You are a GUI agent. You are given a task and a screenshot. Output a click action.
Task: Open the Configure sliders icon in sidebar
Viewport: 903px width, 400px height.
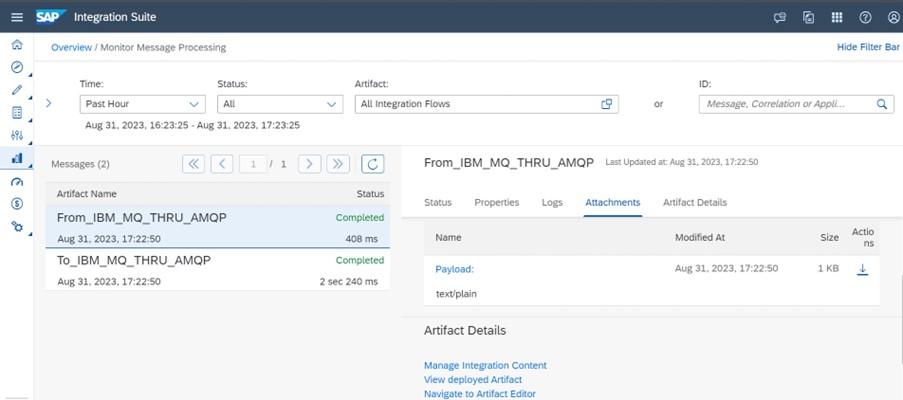pyautogui.click(x=17, y=135)
